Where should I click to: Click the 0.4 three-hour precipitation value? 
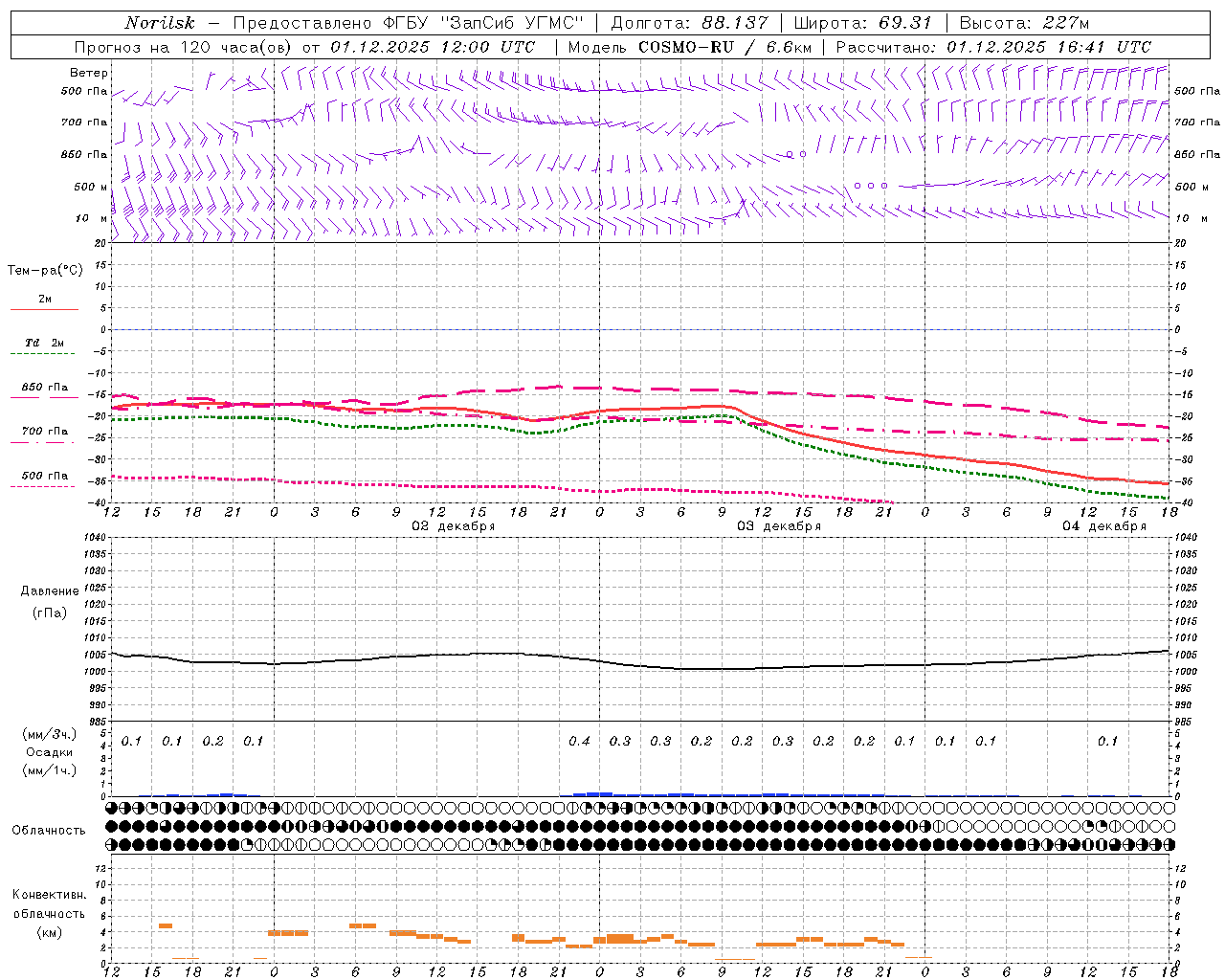coord(579,741)
